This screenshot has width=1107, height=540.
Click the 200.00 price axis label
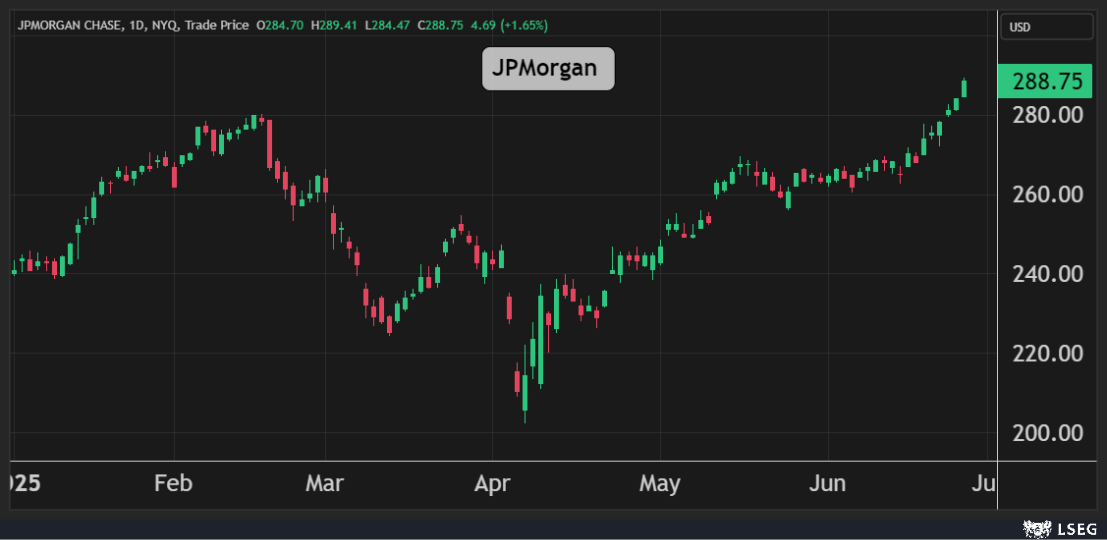pyautogui.click(x=1047, y=433)
